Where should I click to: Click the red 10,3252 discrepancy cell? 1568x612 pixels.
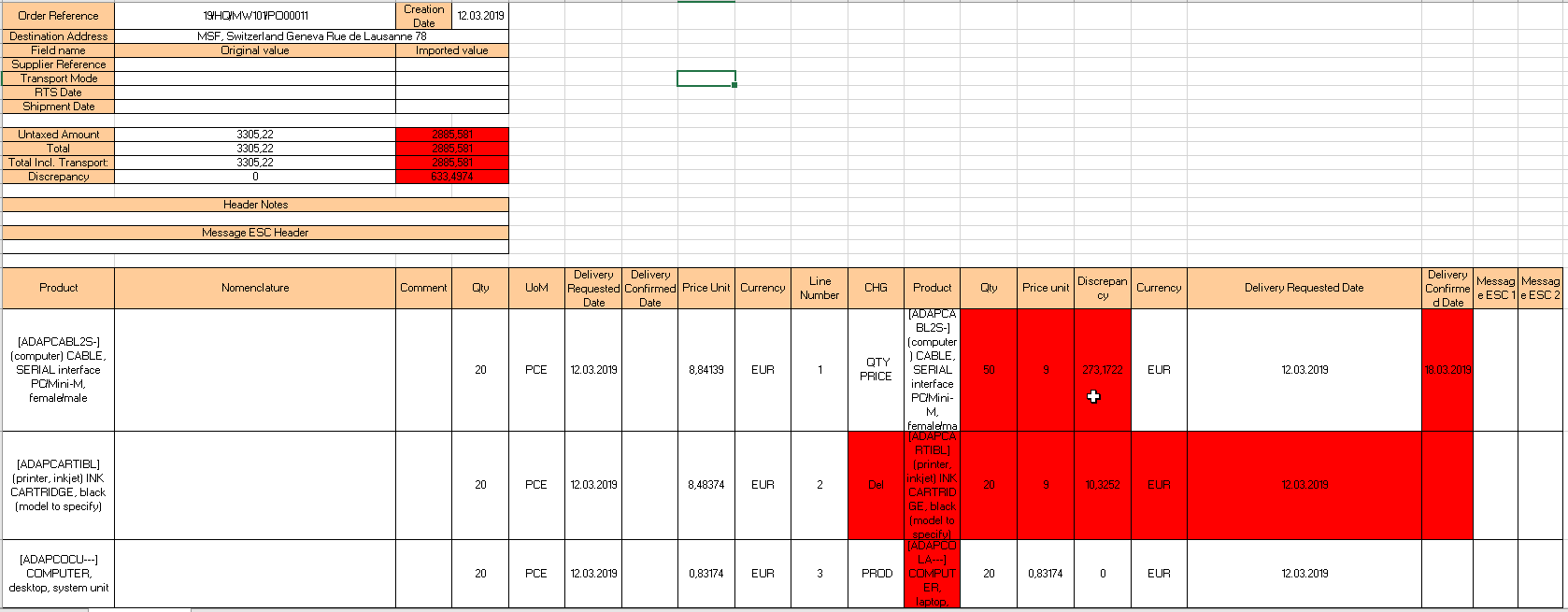(1103, 485)
